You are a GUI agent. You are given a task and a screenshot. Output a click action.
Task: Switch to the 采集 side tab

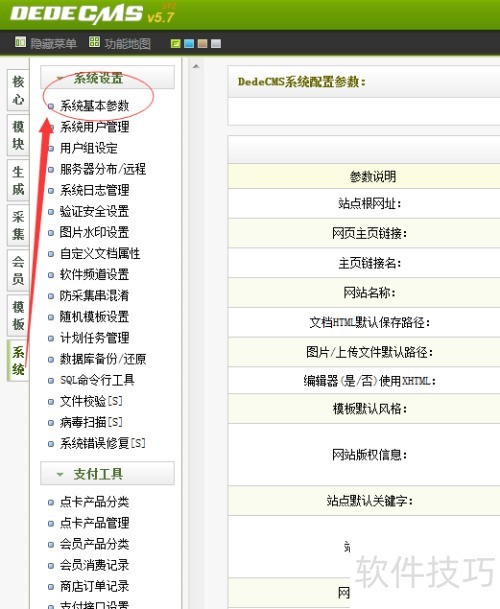tap(18, 225)
